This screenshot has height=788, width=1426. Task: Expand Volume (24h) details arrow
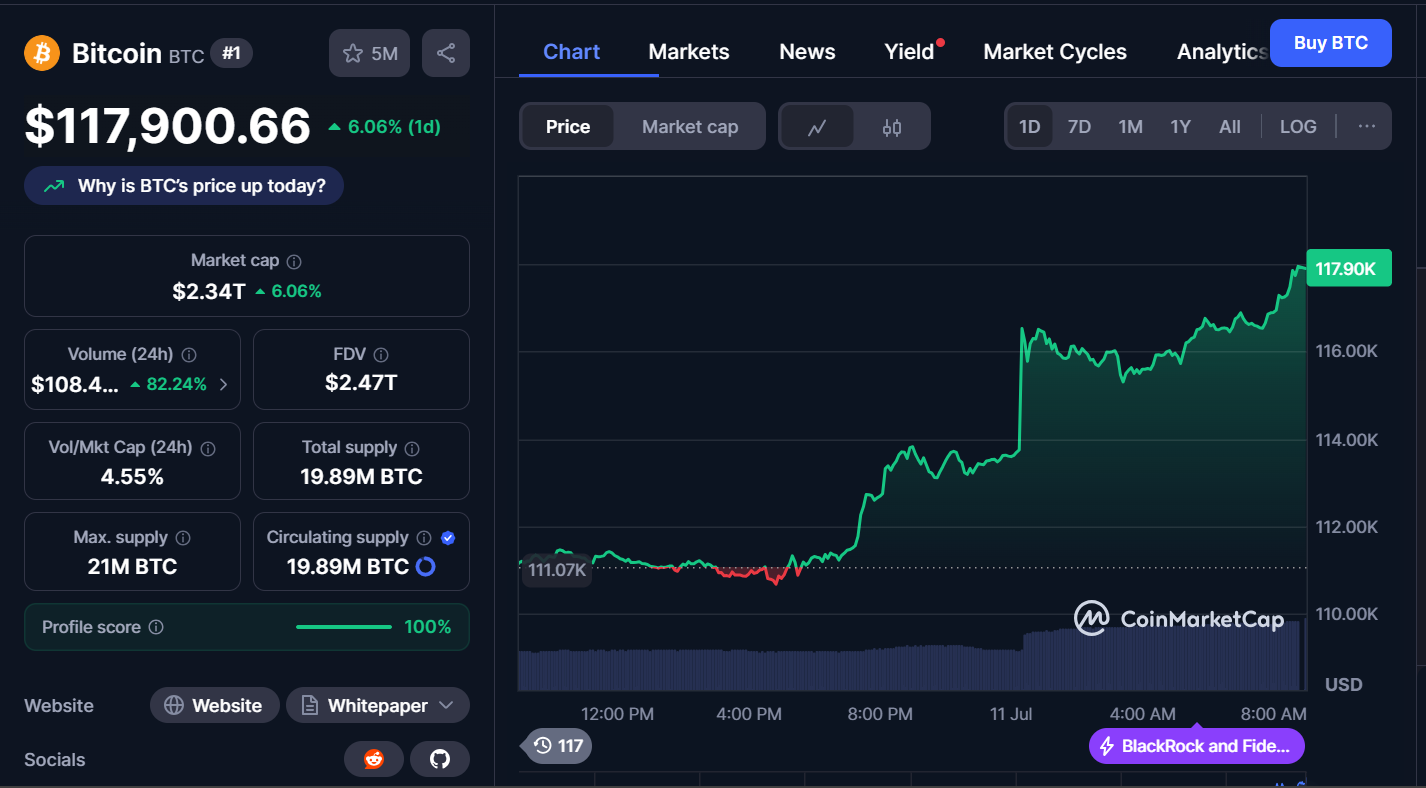pyautogui.click(x=223, y=384)
